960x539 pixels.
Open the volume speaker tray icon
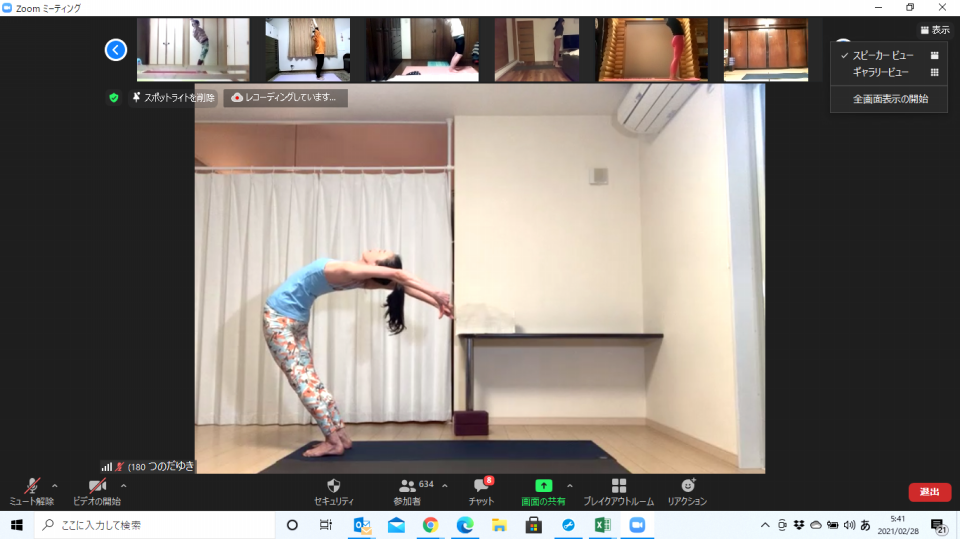point(849,525)
